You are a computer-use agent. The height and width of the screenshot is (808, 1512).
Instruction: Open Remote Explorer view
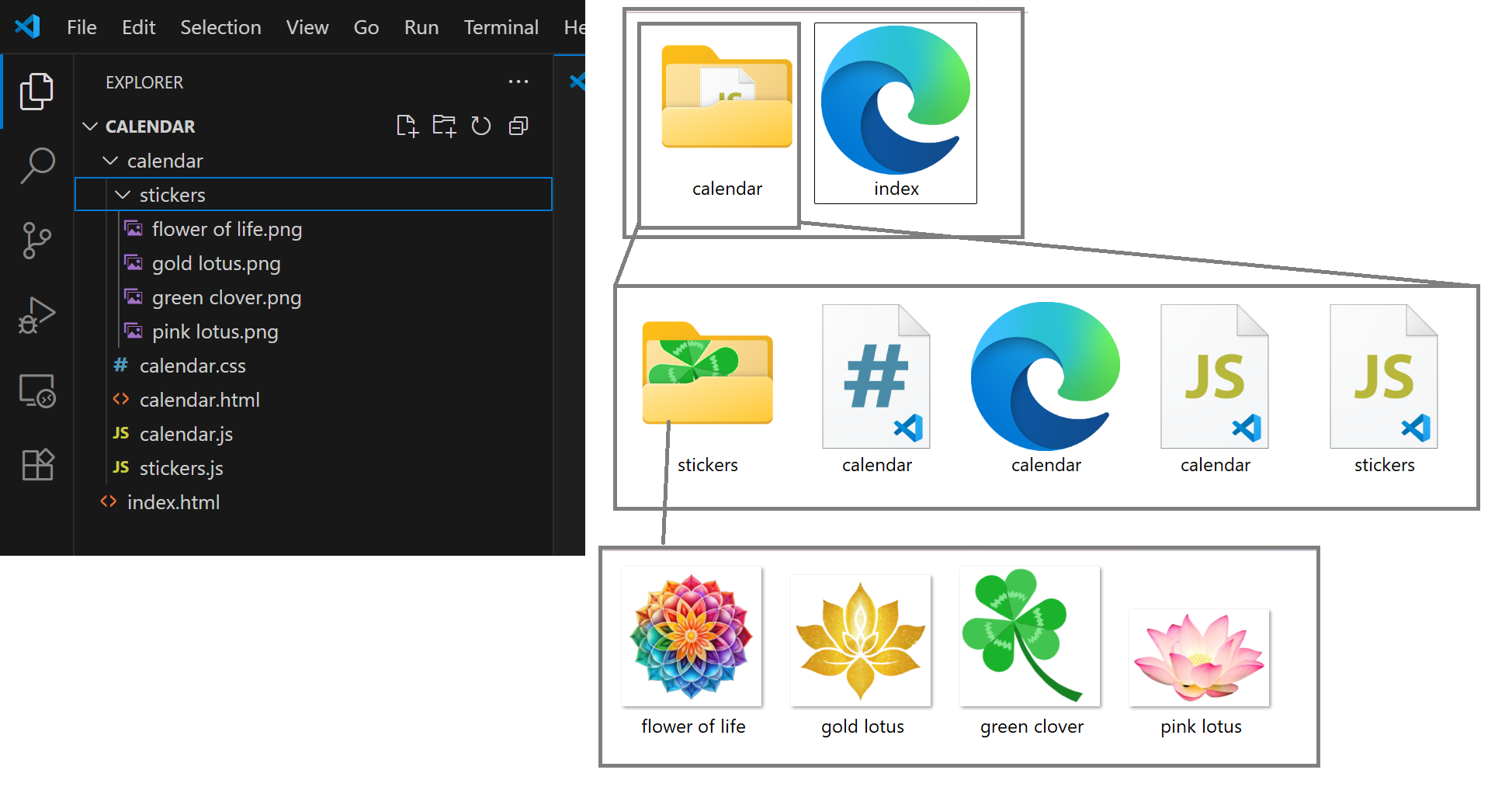pos(36,390)
